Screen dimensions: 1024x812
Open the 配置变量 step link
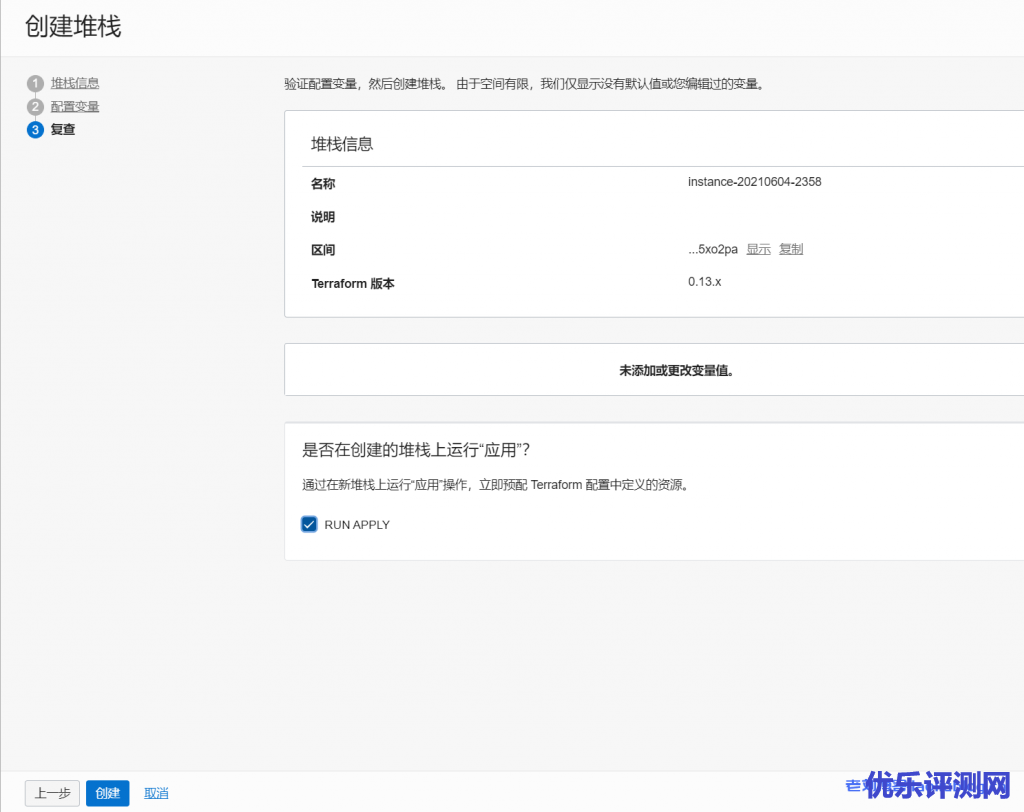pos(75,106)
